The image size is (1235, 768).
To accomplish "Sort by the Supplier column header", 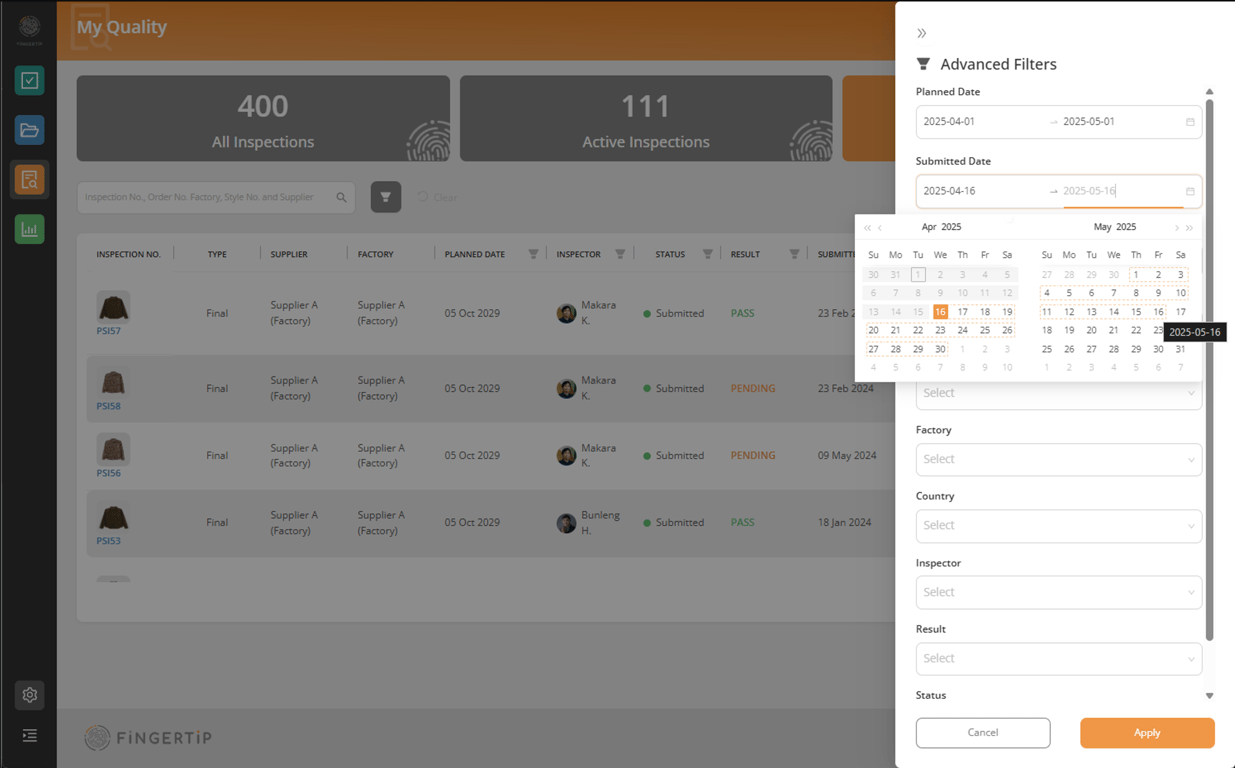I will point(289,254).
